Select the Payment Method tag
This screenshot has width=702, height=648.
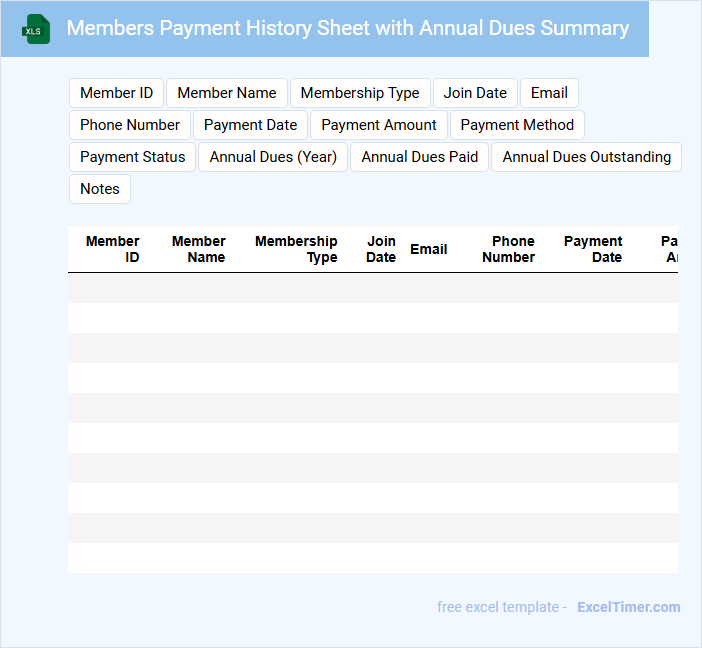(x=517, y=125)
